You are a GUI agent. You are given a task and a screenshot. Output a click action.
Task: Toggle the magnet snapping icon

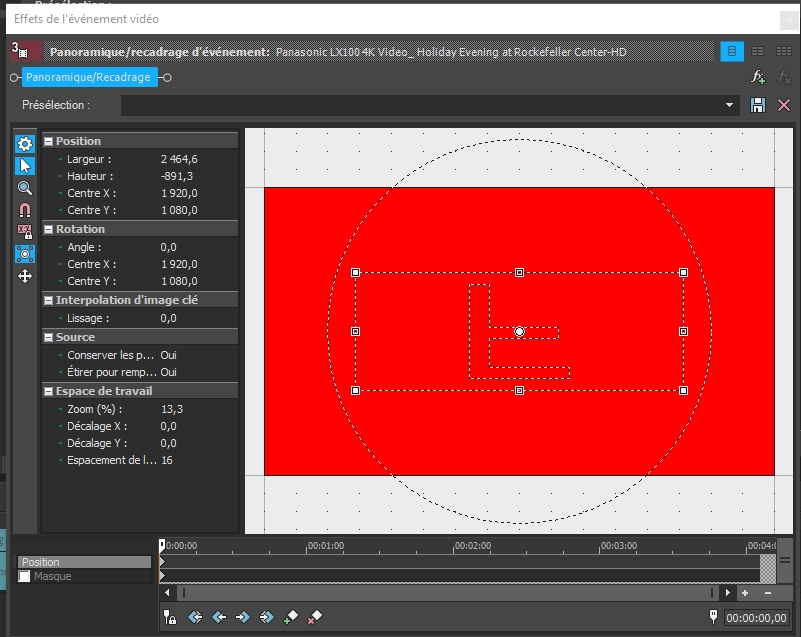(x=25, y=210)
